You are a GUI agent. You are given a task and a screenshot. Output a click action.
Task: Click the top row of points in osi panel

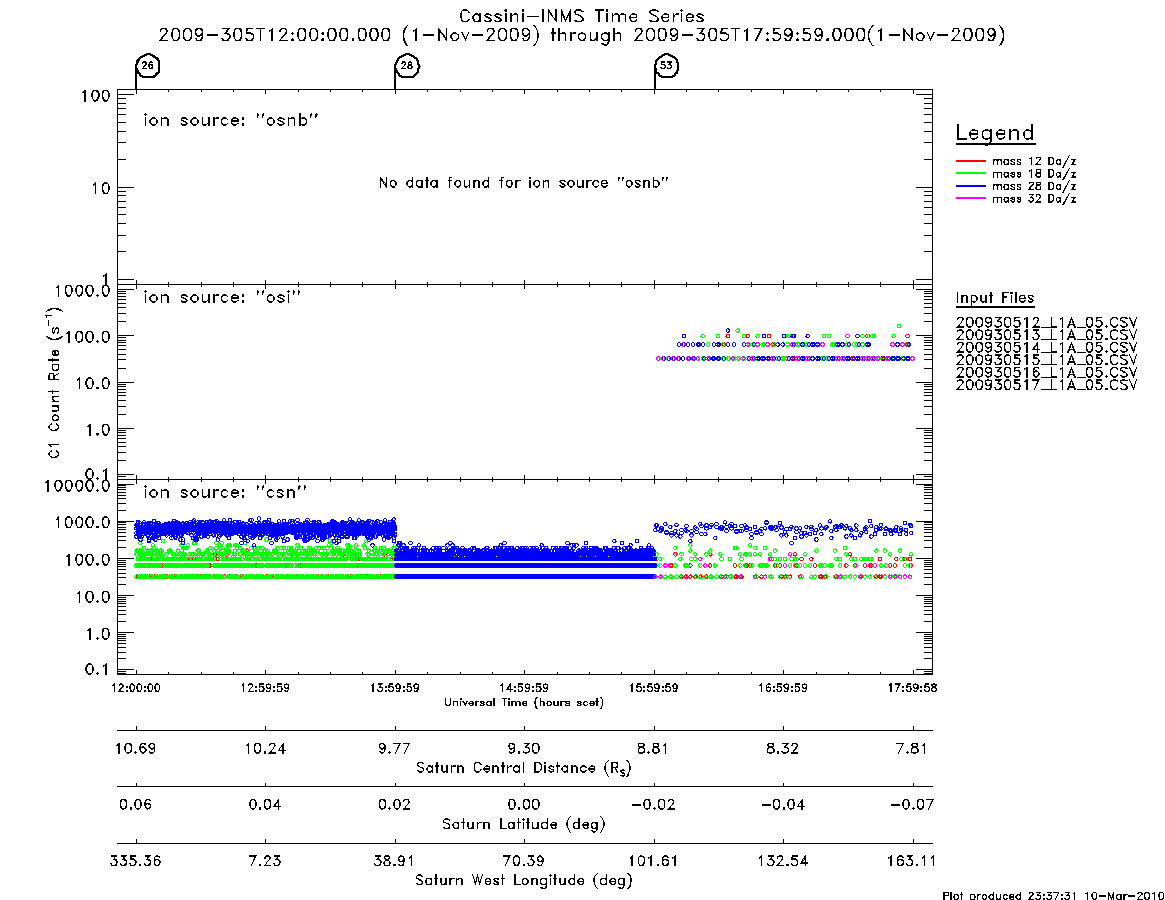coord(795,335)
